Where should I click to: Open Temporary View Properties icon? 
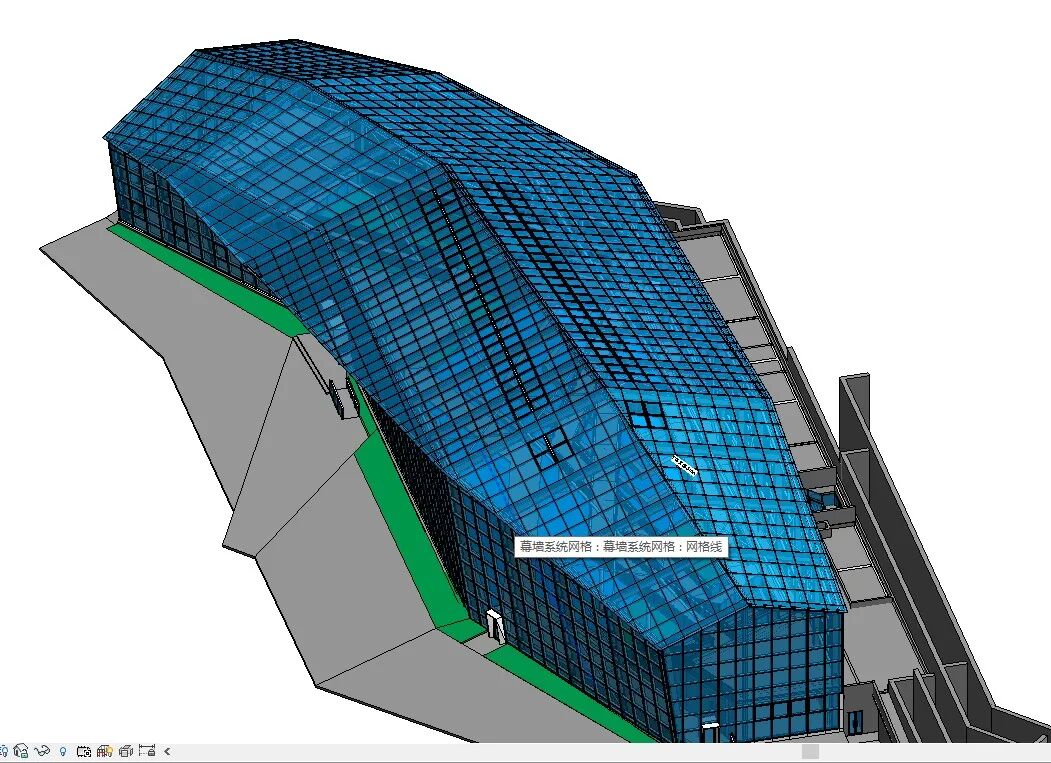[x=84, y=751]
